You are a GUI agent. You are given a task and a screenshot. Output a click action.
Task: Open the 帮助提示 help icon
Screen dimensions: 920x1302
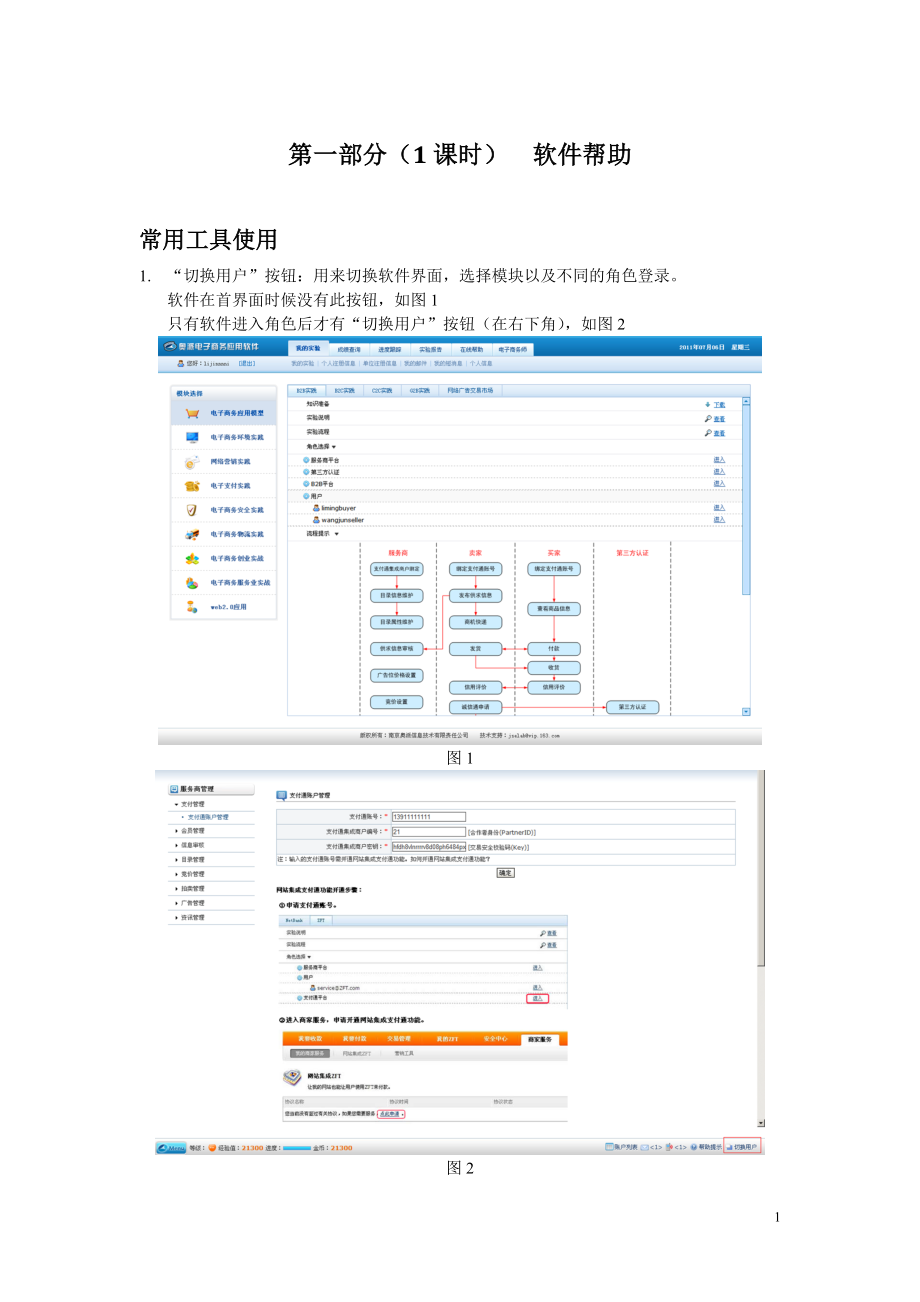(693, 1147)
